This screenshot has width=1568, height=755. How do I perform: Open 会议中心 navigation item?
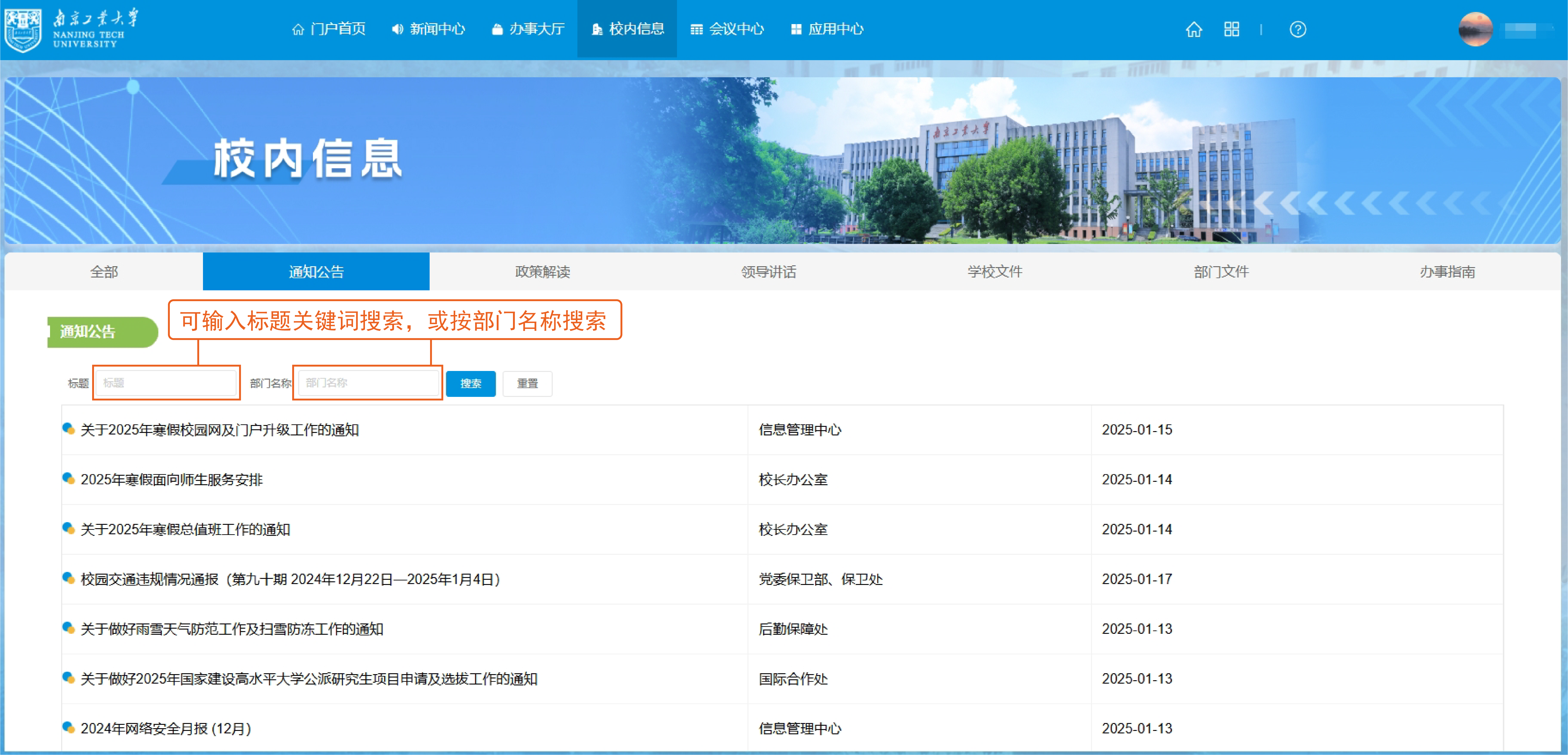(727, 29)
